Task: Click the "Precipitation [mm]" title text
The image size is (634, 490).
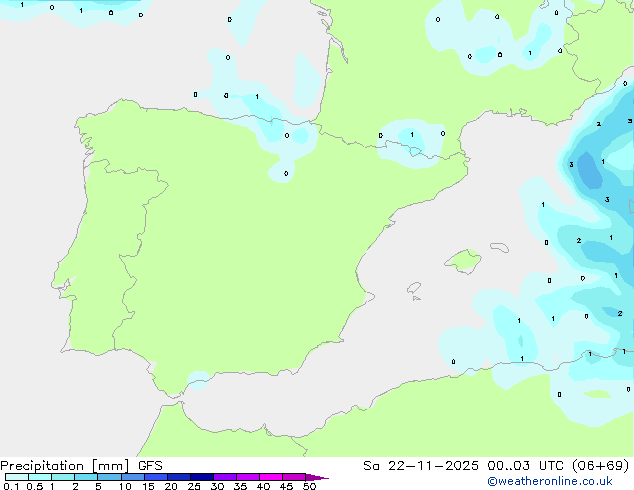Action: 65,466
